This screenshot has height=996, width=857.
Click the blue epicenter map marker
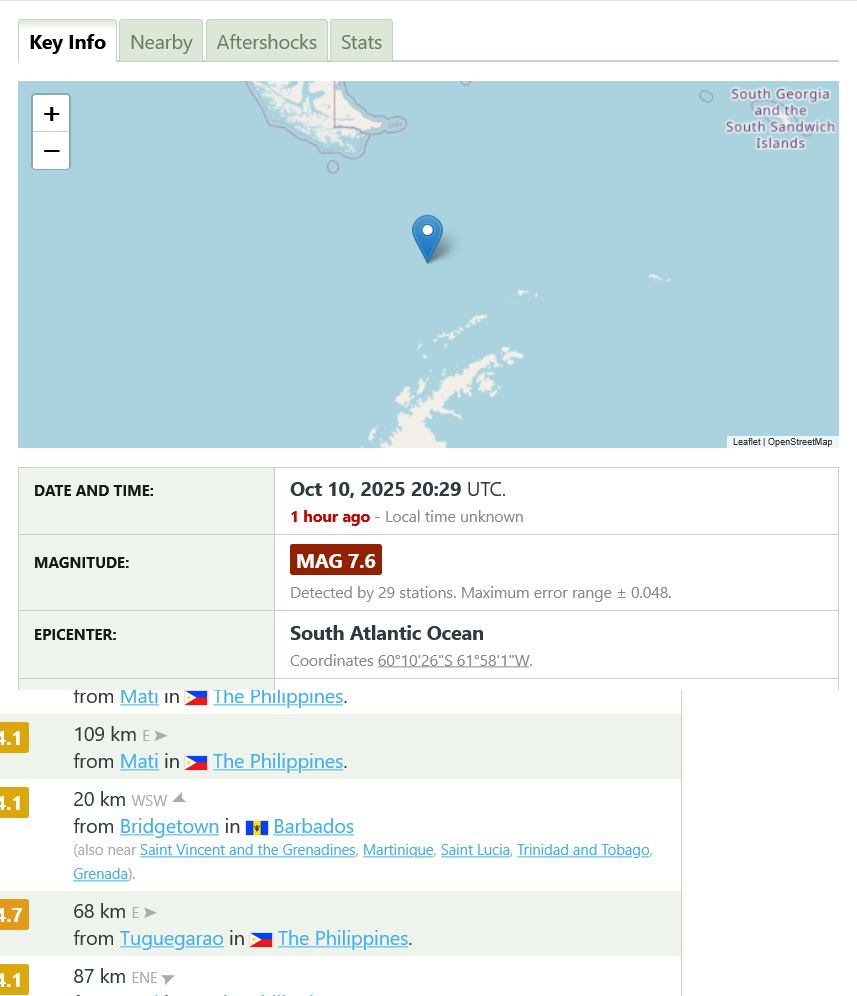pyautogui.click(x=428, y=239)
